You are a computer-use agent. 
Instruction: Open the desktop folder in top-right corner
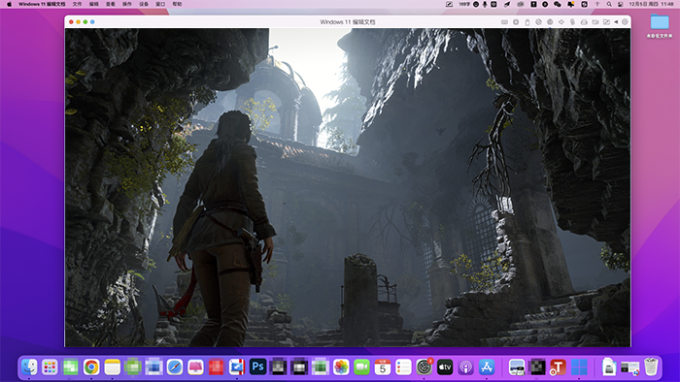(x=659, y=23)
